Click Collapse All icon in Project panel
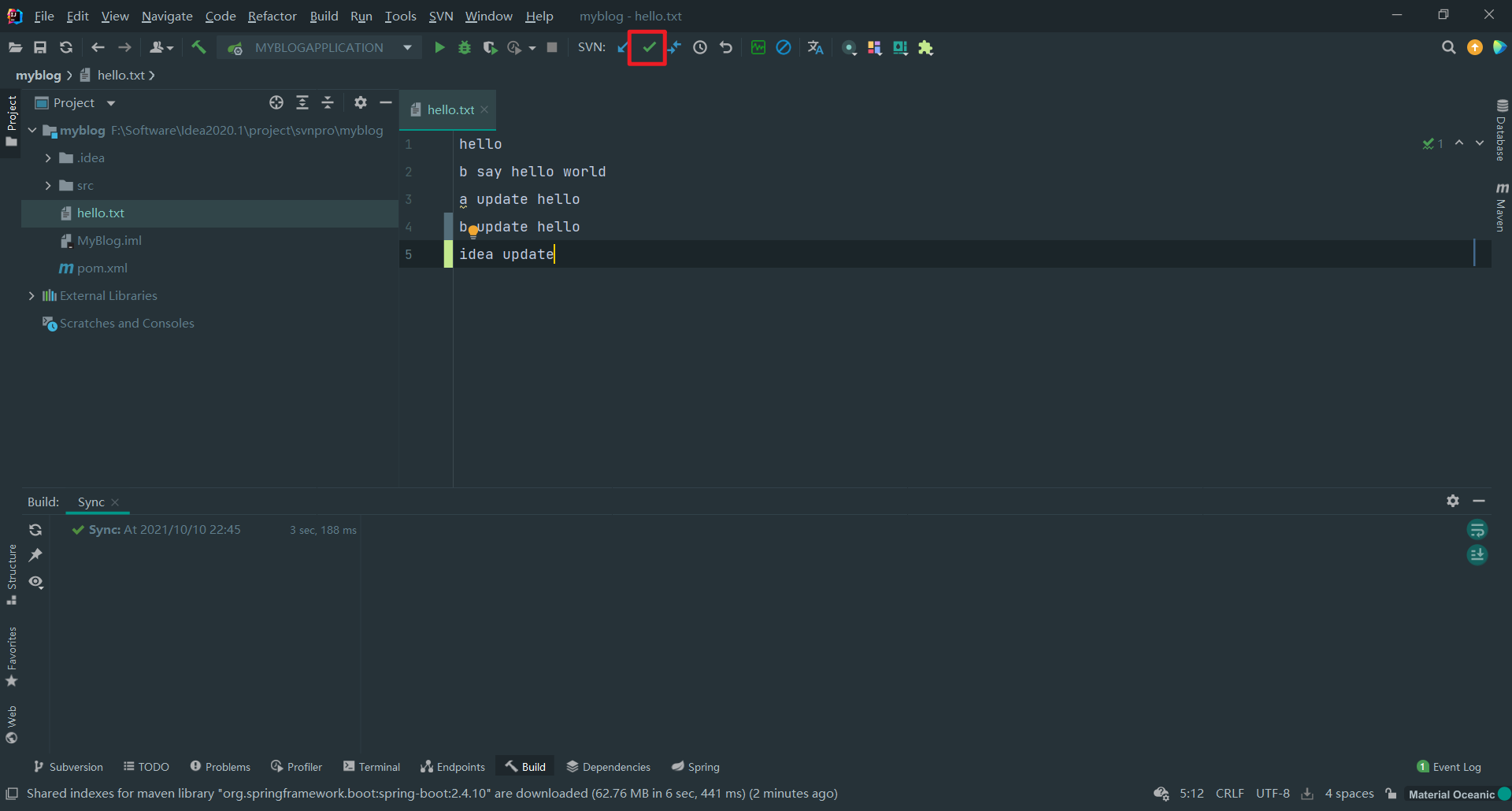Viewport: 1512px width, 811px height. point(328,103)
